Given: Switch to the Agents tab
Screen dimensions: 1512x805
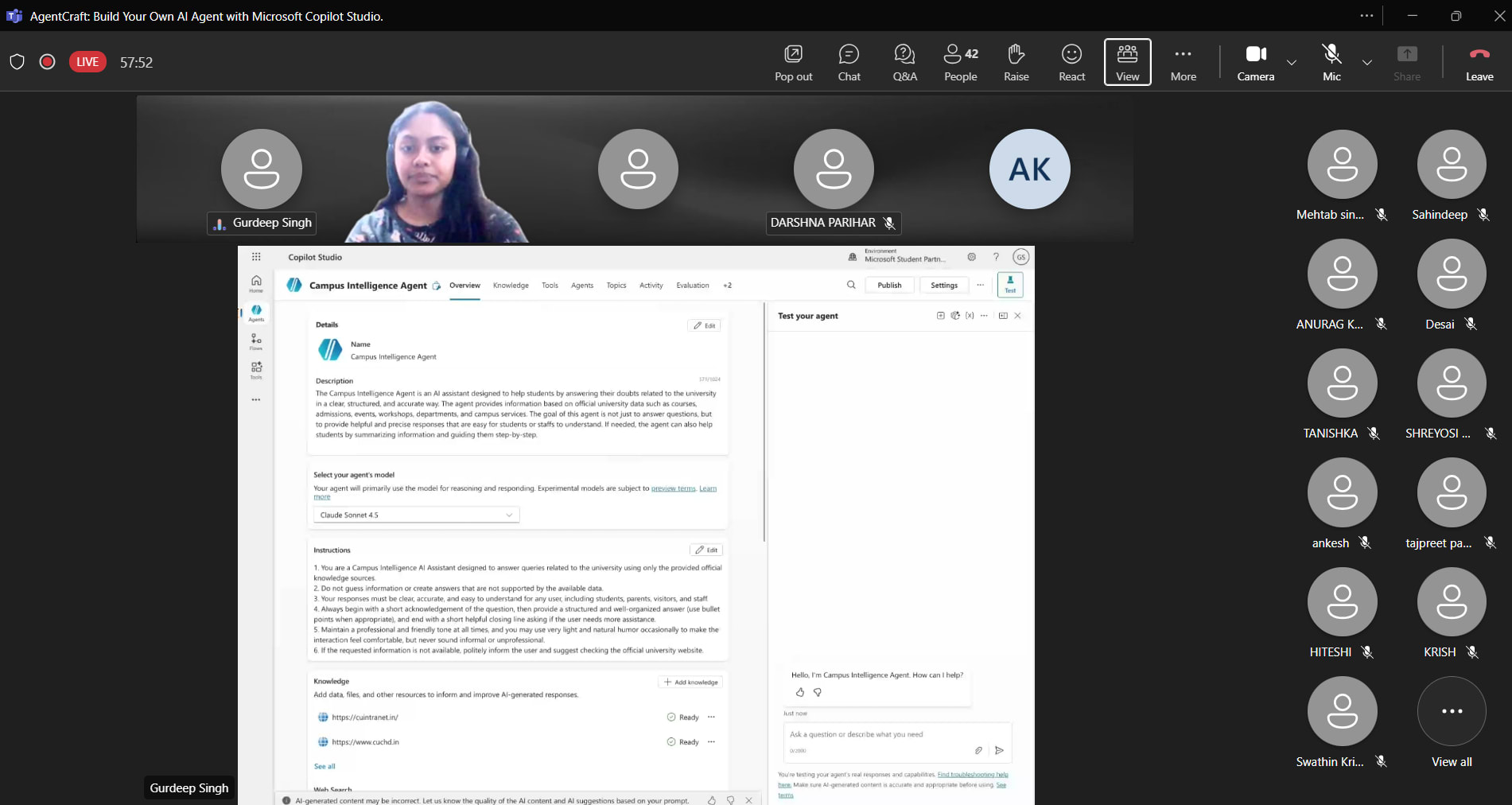Looking at the screenshot, I should click(x=582, y=286).
